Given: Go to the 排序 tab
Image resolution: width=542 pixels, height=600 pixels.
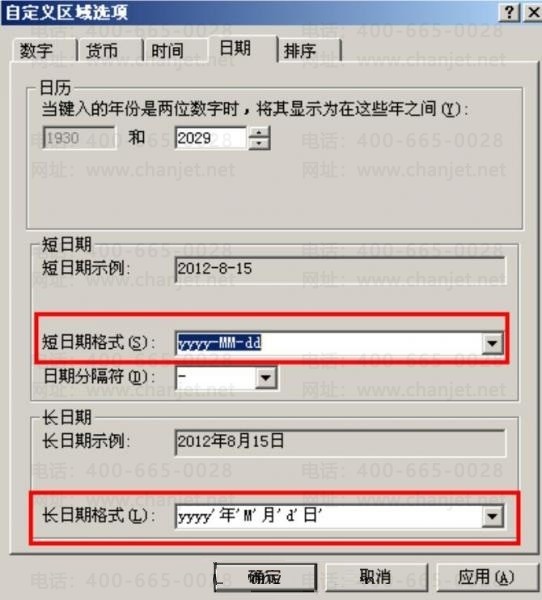Looking at the screenshot, I should click(309, 51).
